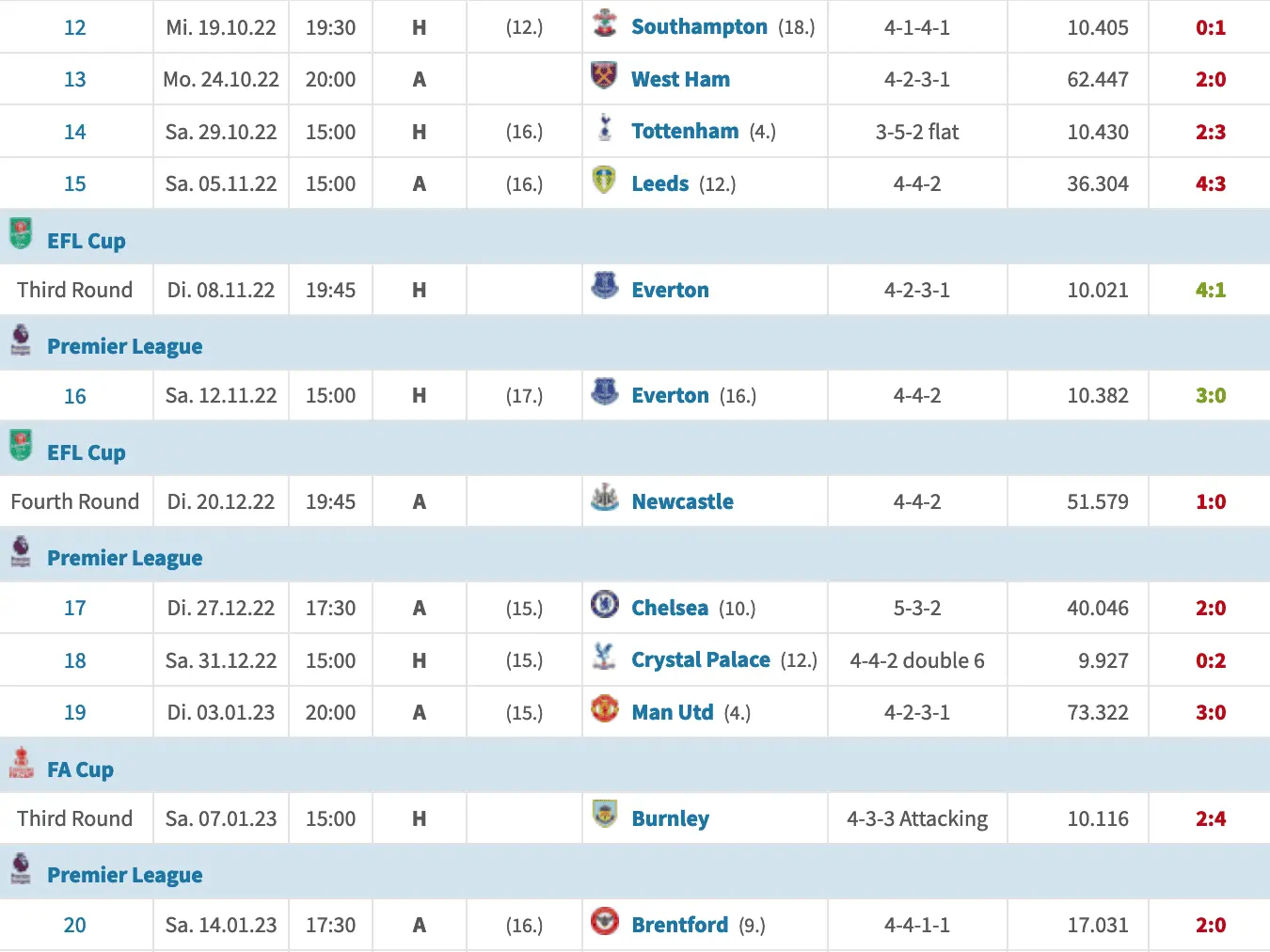Open matchday 20 link

click(75, 926)
